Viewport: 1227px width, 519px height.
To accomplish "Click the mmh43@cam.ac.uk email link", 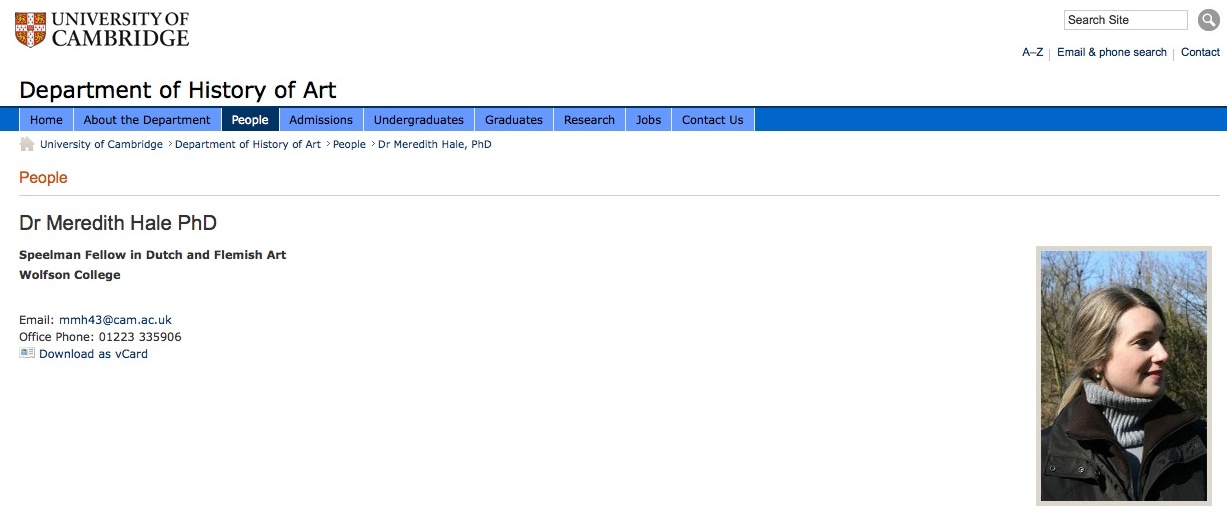I will pyautogui.click(x=115, y=320).
